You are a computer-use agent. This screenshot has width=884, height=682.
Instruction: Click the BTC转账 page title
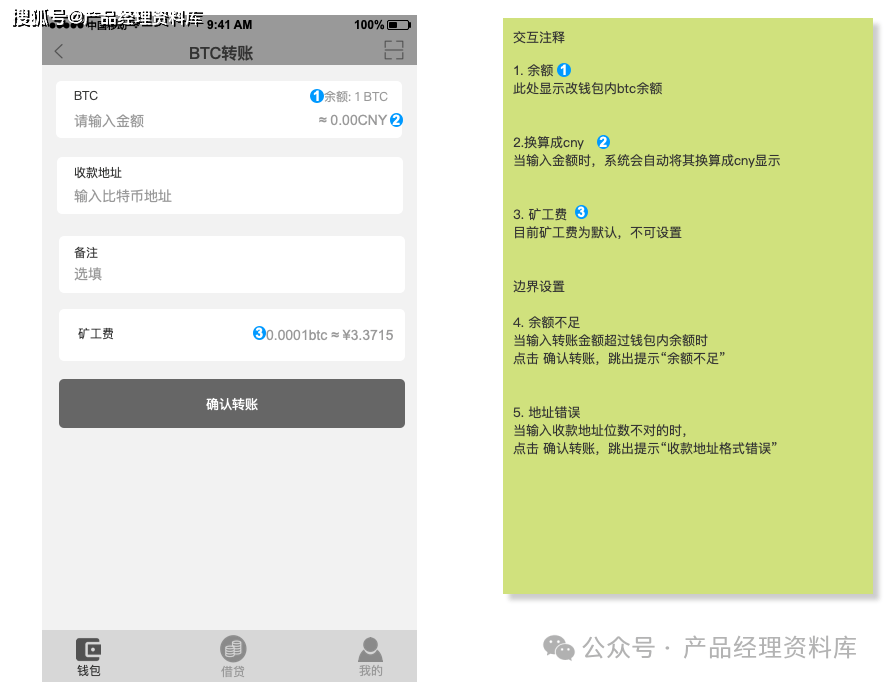pos(221,53)
